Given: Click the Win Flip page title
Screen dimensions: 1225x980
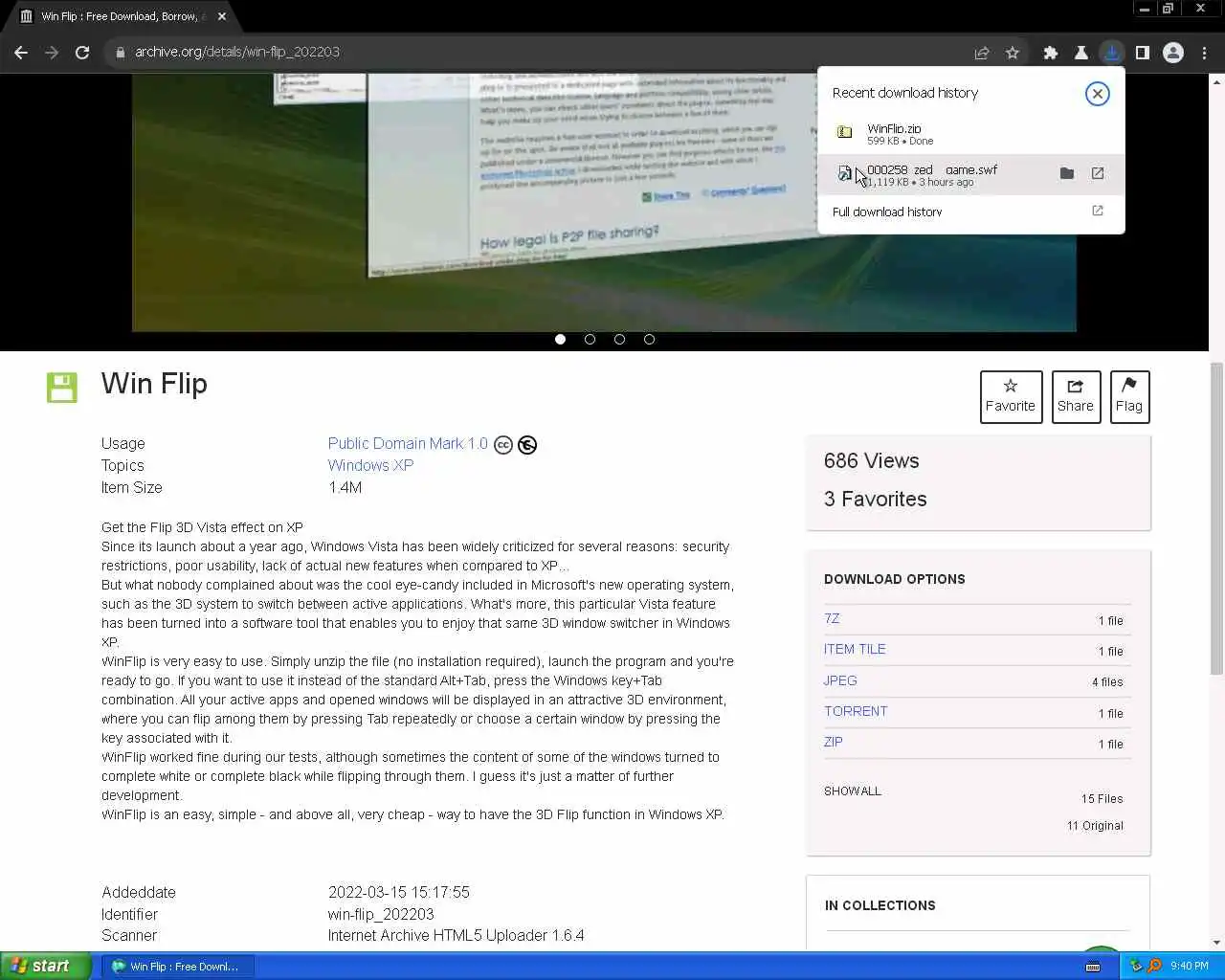Looking at the screenshot, I should (x=154, y=384).
